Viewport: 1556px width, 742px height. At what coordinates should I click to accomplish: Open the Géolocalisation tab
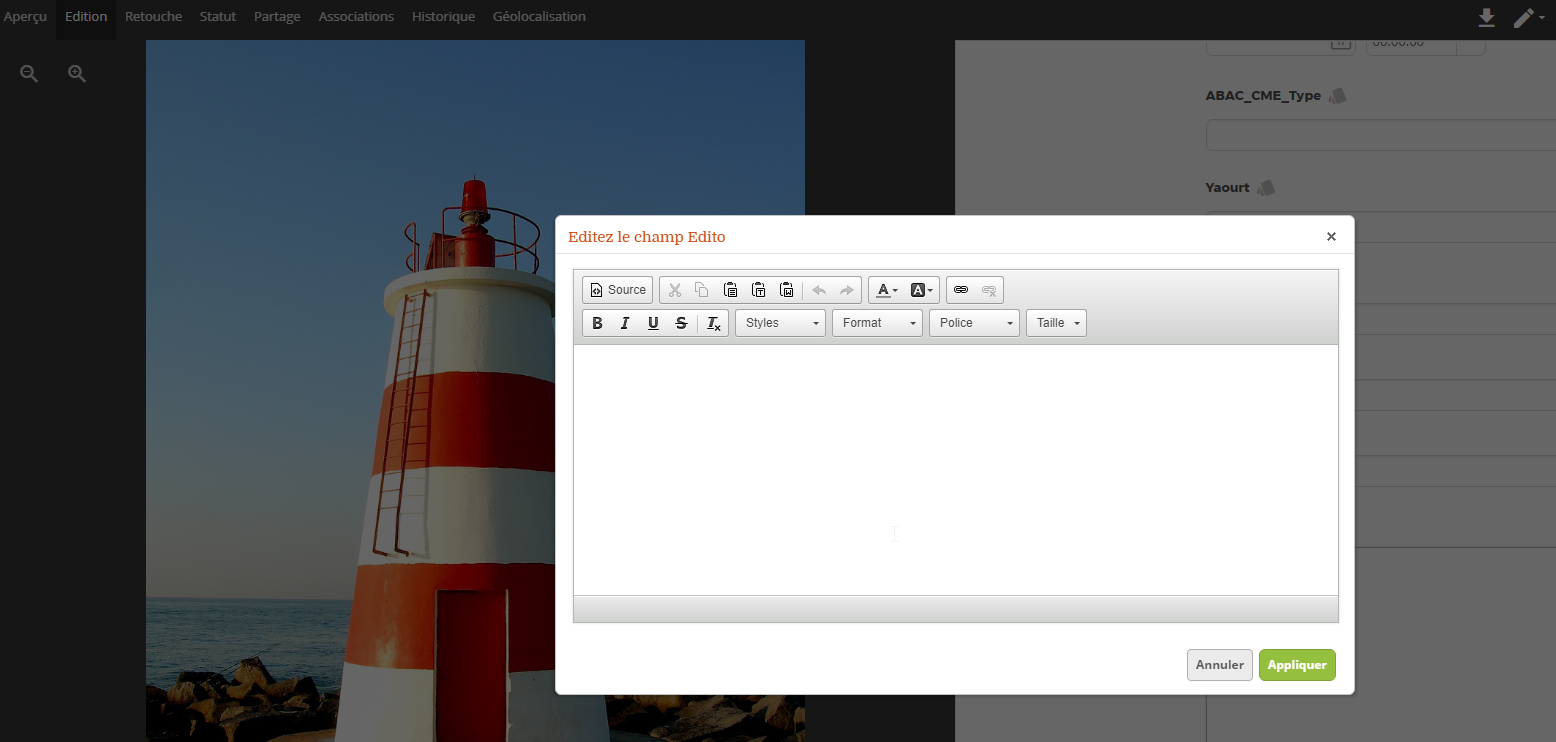539,17
